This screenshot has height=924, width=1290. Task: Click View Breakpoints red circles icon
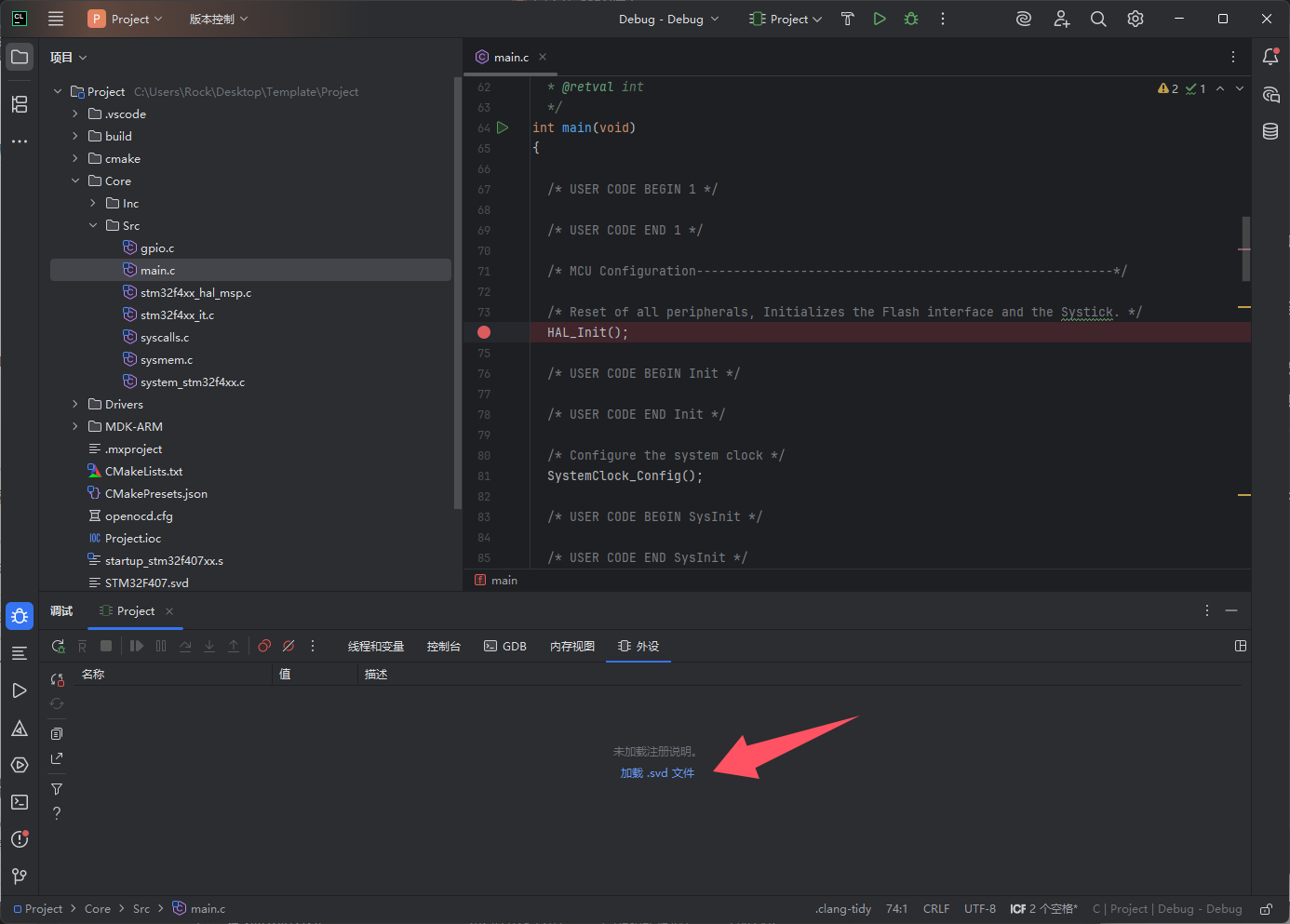coord(264,646)
